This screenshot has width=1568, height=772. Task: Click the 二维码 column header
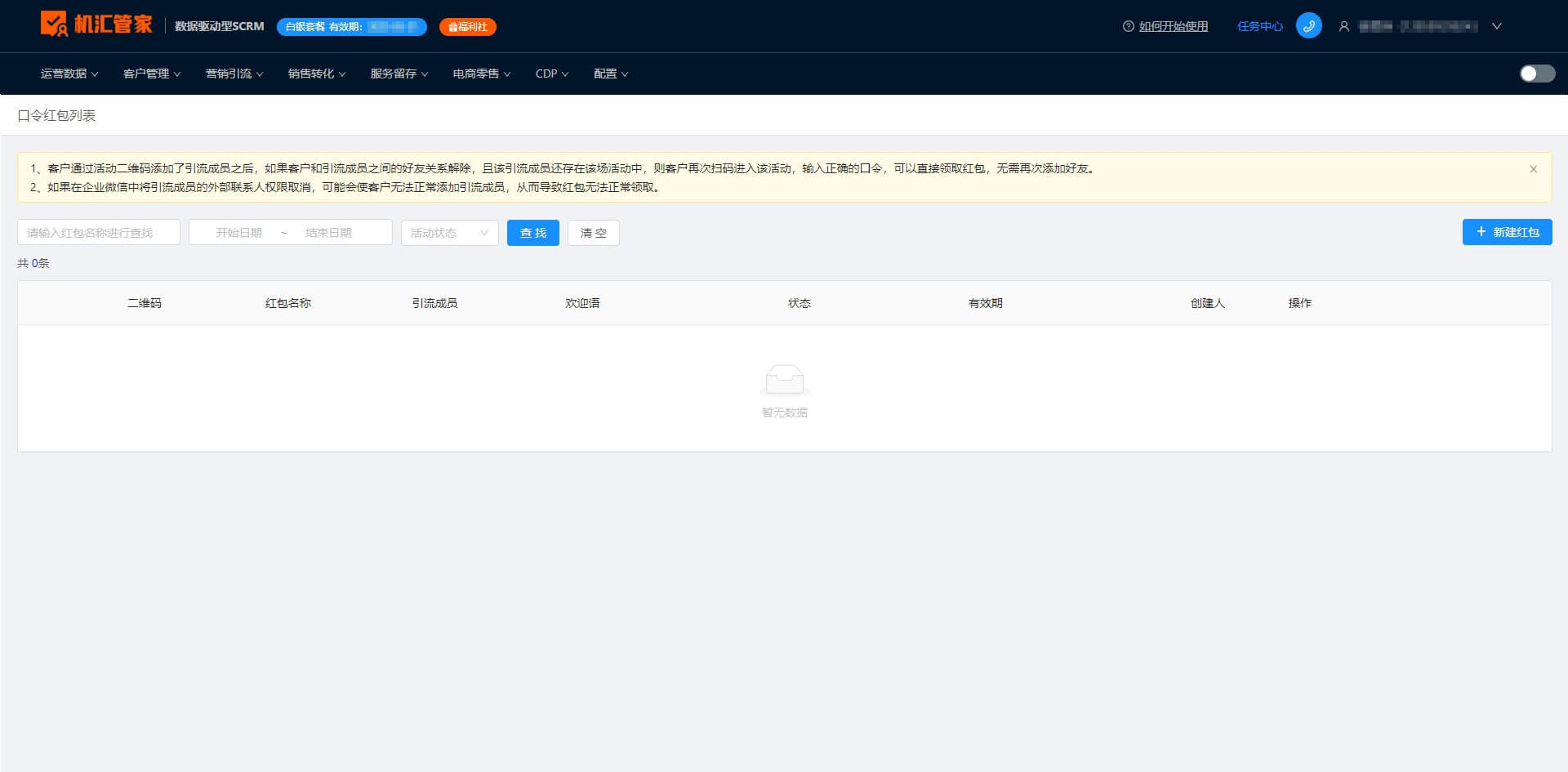pos(145,303)
